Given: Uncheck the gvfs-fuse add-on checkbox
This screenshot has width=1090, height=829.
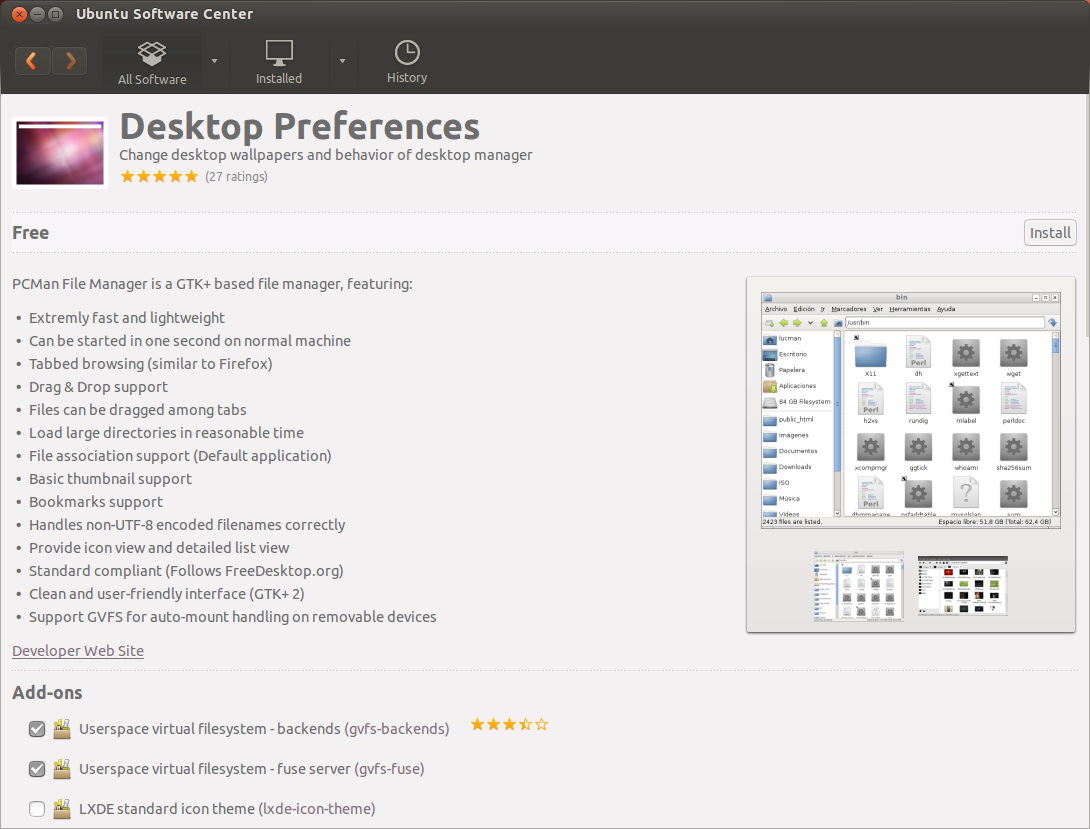Looking at the screenshot, I should point(37,769).
